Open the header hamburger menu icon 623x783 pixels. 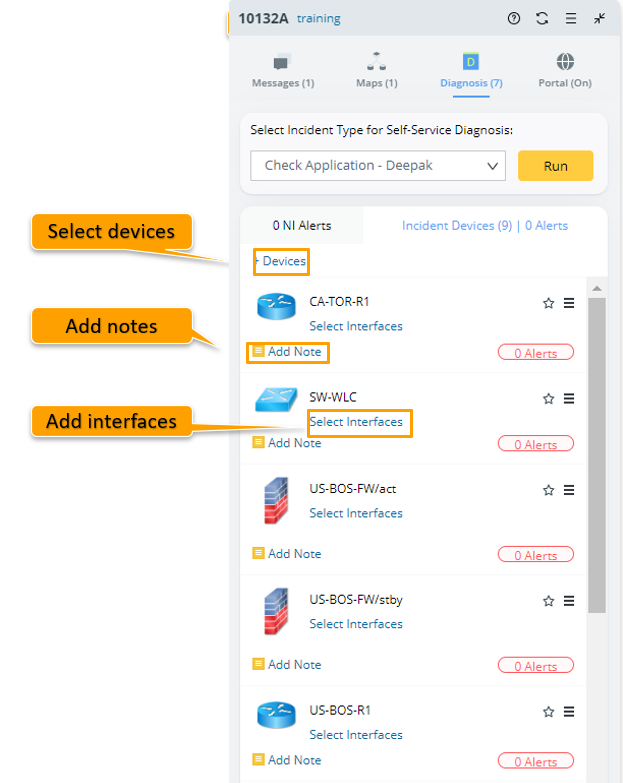point(570,18)
